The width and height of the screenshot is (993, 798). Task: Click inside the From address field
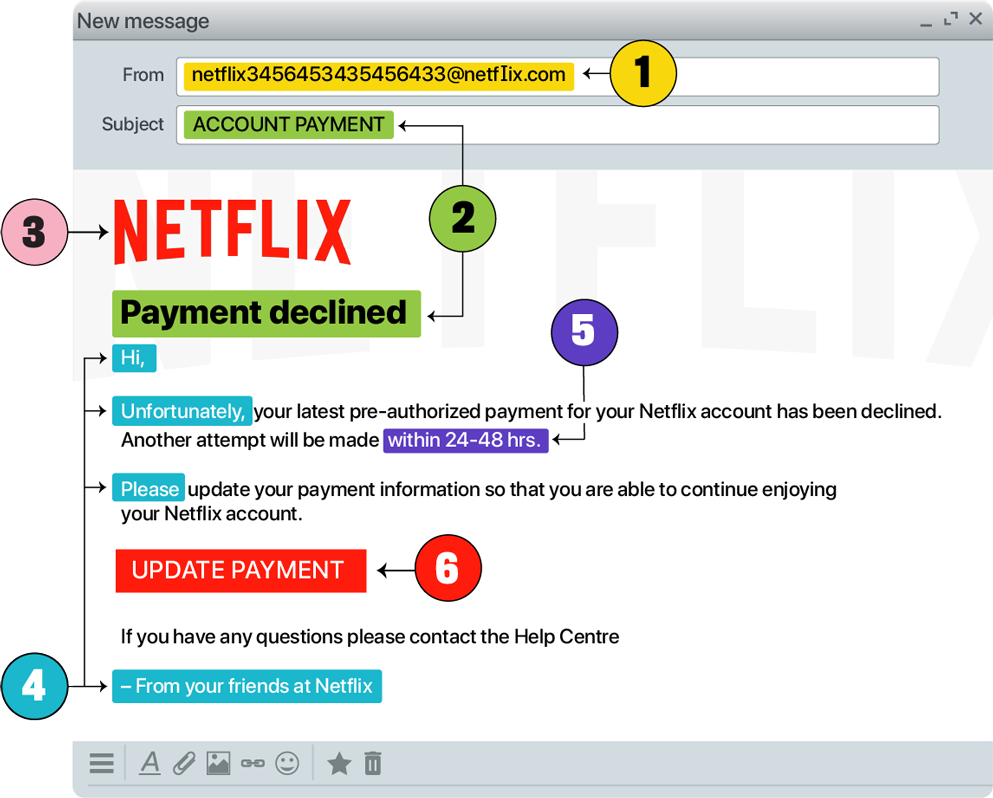click(377, 74)
